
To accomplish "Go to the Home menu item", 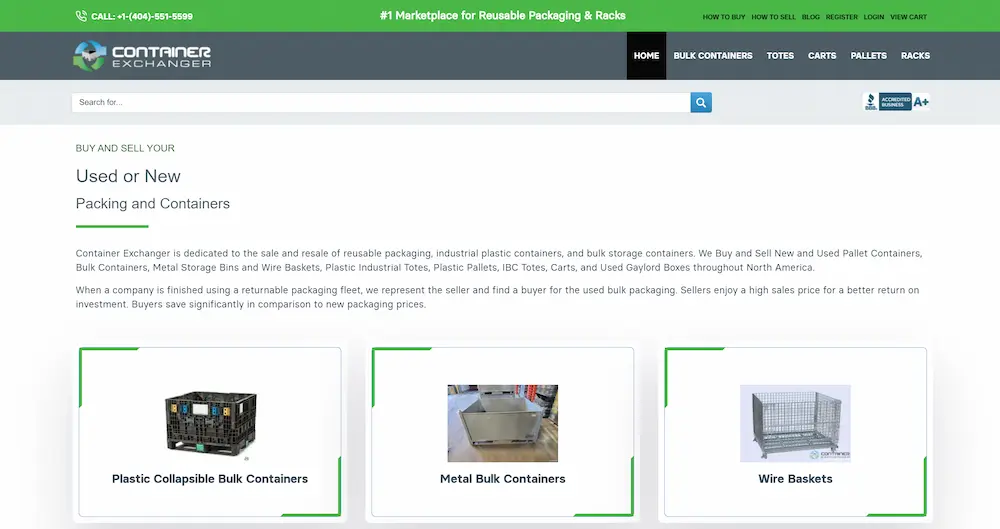I will (646, 56).
